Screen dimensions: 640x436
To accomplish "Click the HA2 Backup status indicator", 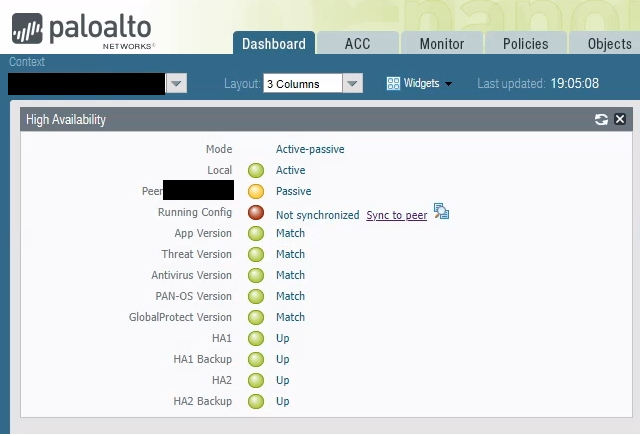I will 256,402.
